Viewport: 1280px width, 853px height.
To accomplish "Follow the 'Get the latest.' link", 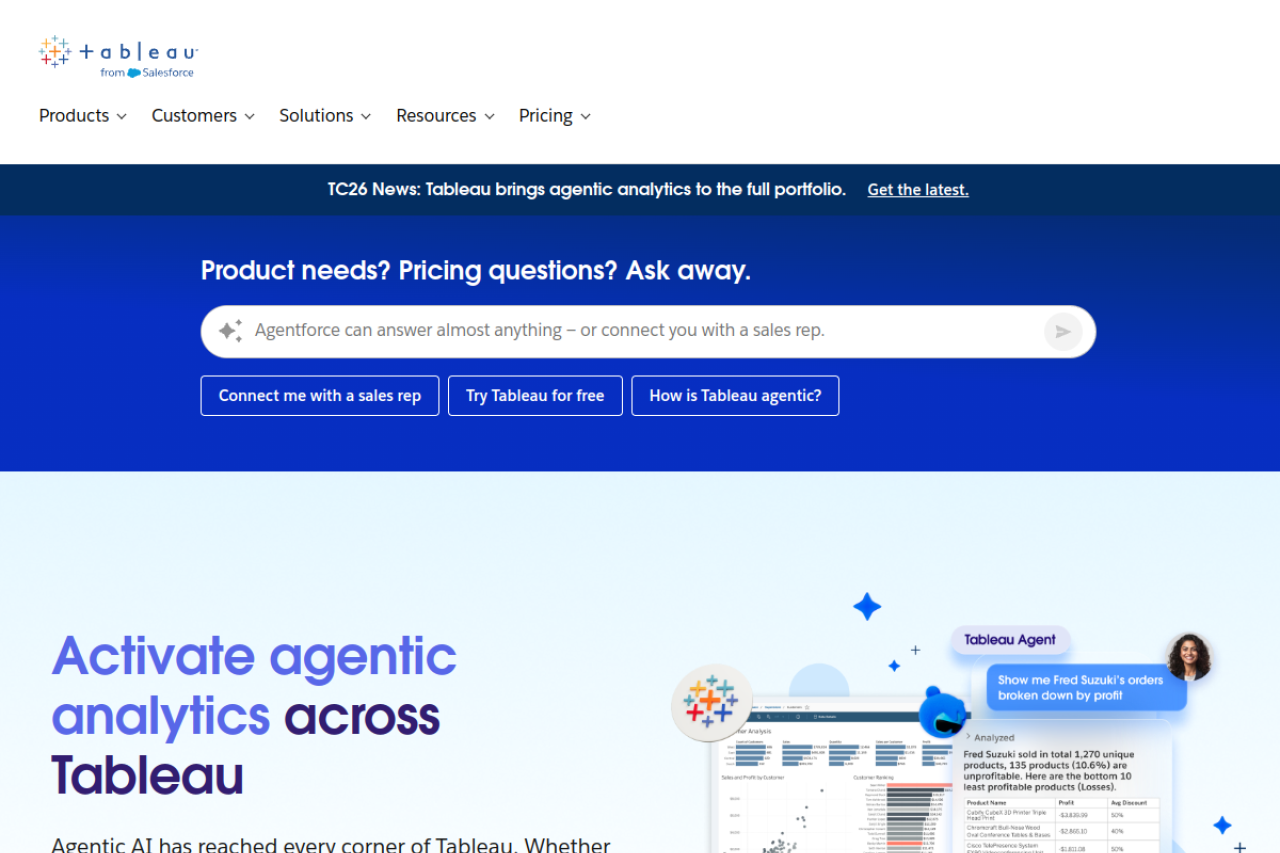I will coord(918,190).
